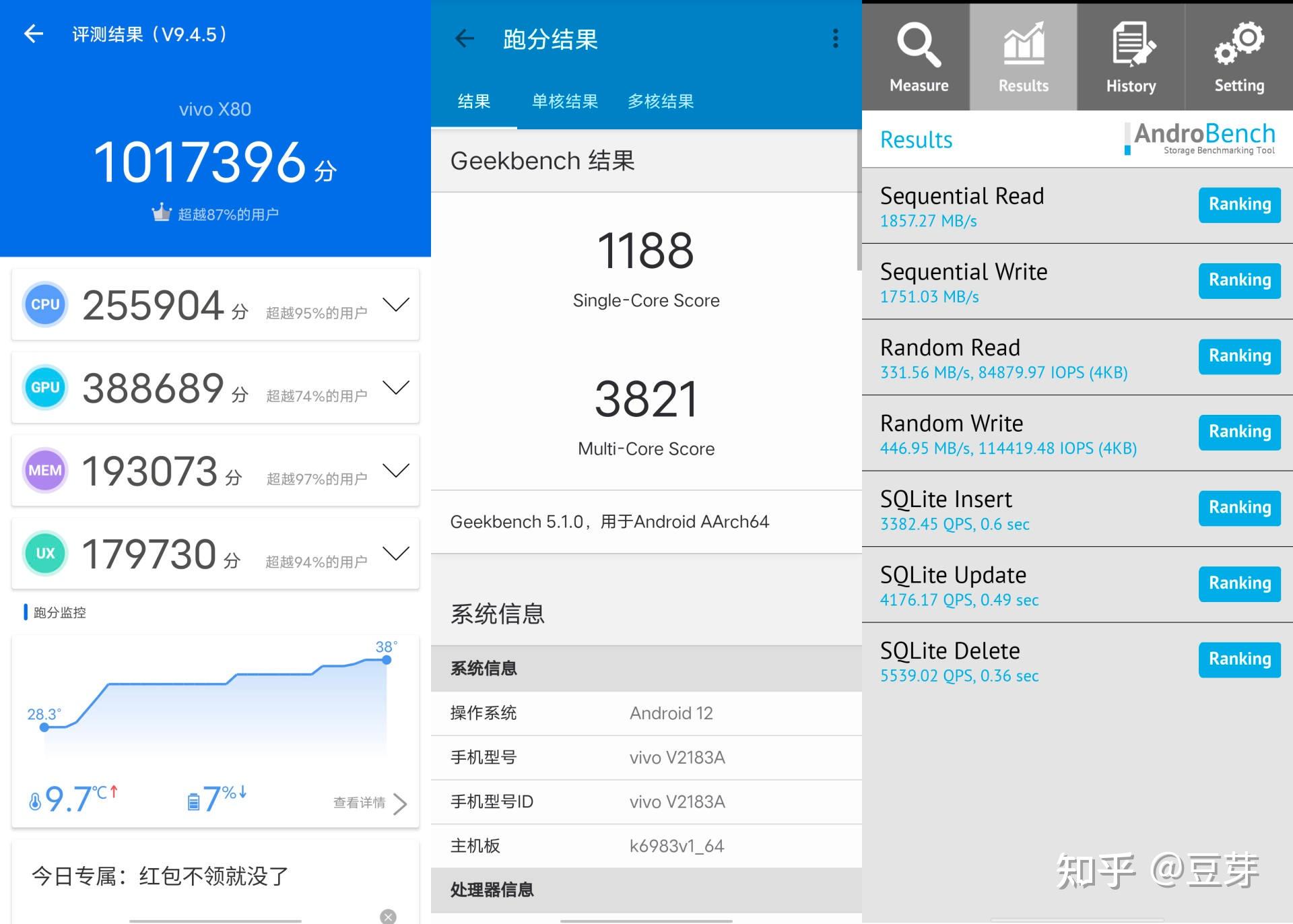Click the 38° point on temperature chart

(x=387, y=660)
